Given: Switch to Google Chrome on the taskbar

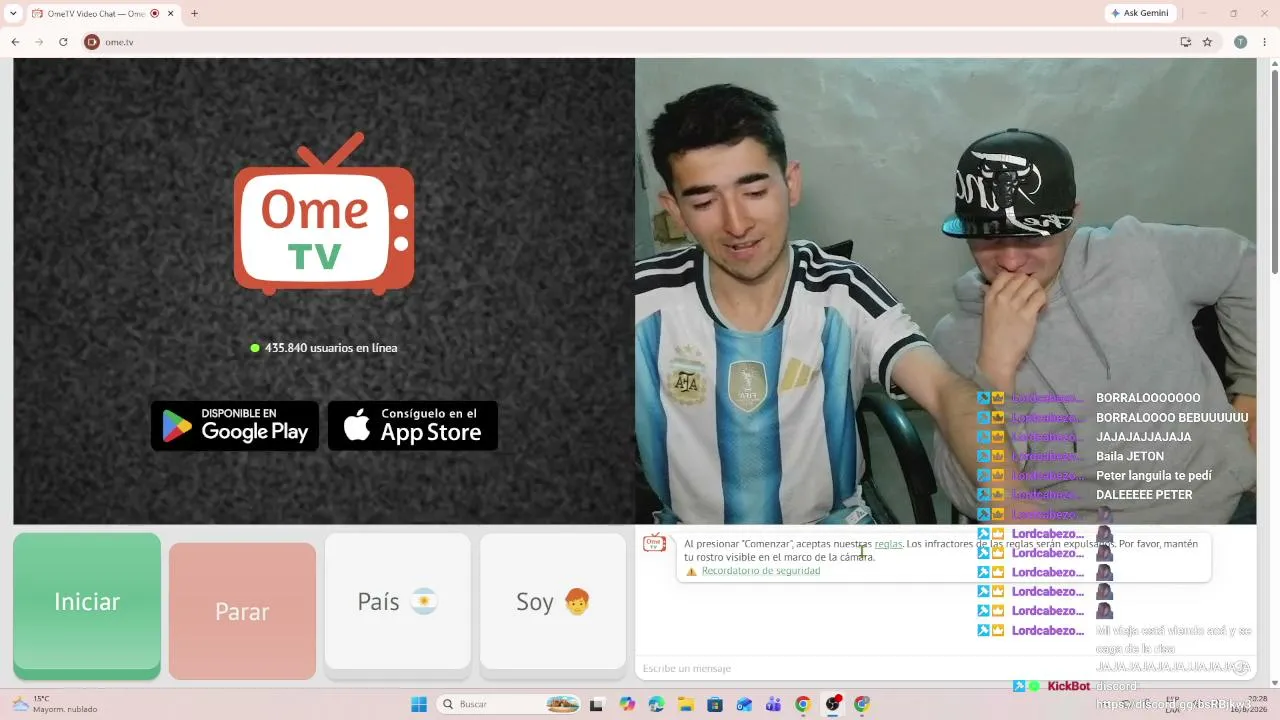Looking at the screenshot, I should 803,704.
